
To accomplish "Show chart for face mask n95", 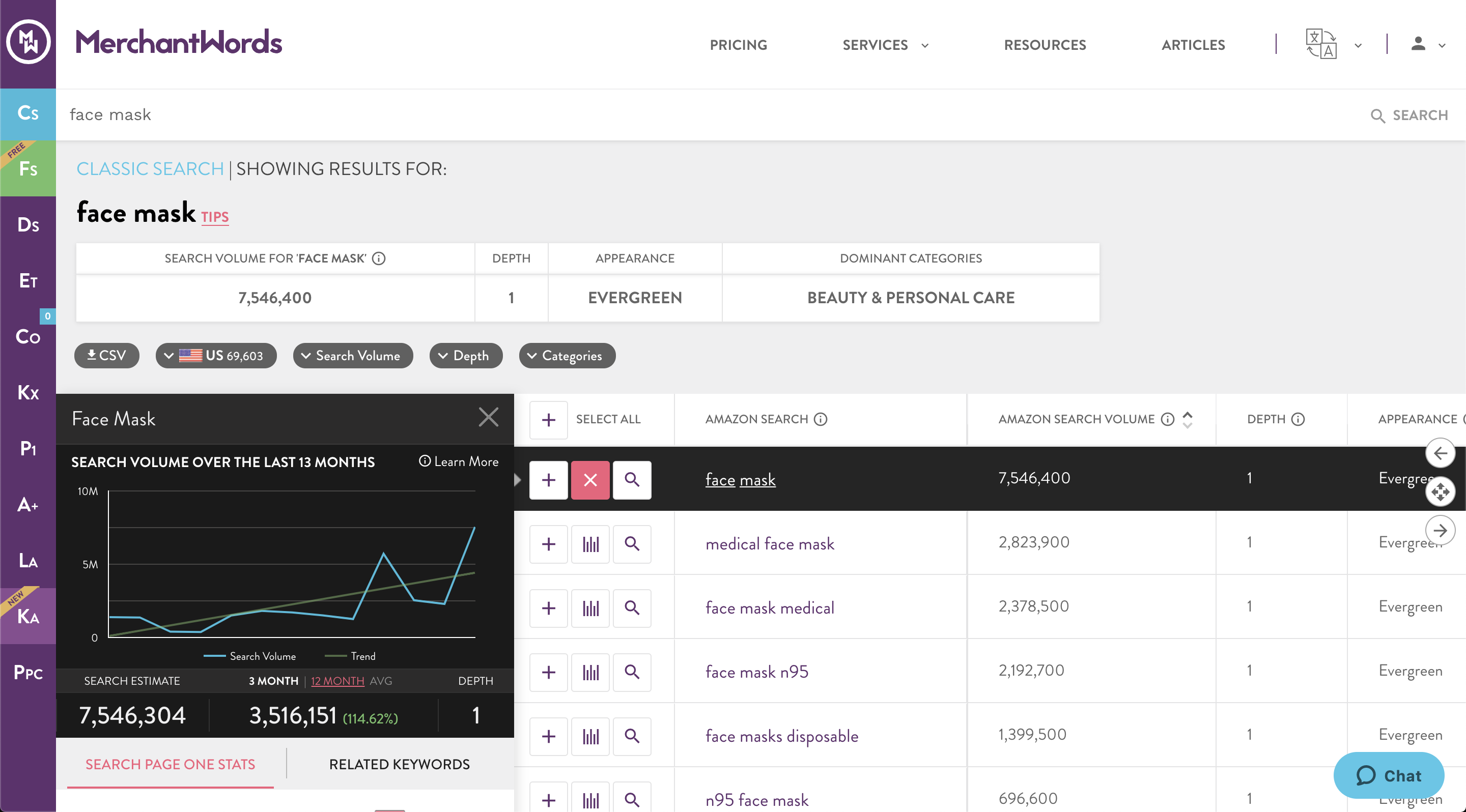I will 590,673.
